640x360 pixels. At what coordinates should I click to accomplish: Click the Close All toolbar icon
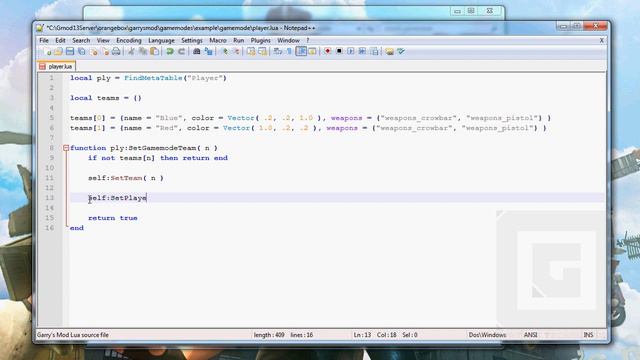105,51
